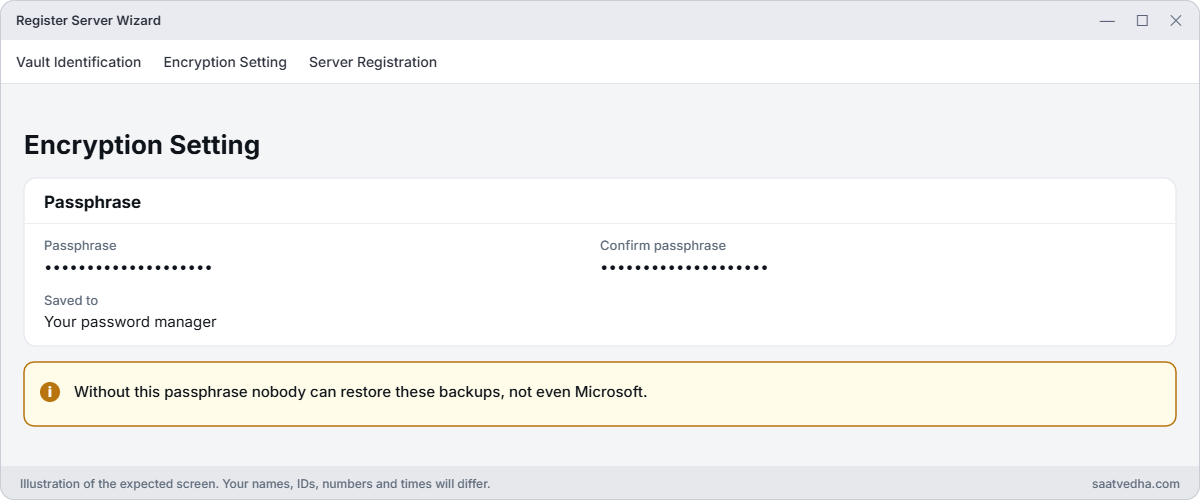Click the 'Passphrase' card header title
The height and width of the screenshot is (500, 1200).
click(92, 202)
